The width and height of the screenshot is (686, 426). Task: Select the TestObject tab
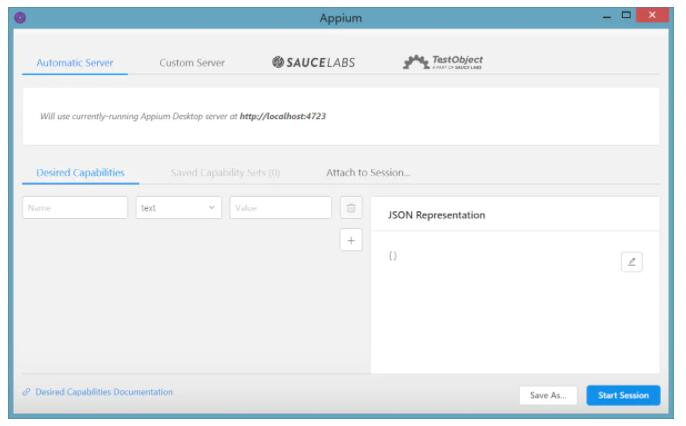[442, 62]
